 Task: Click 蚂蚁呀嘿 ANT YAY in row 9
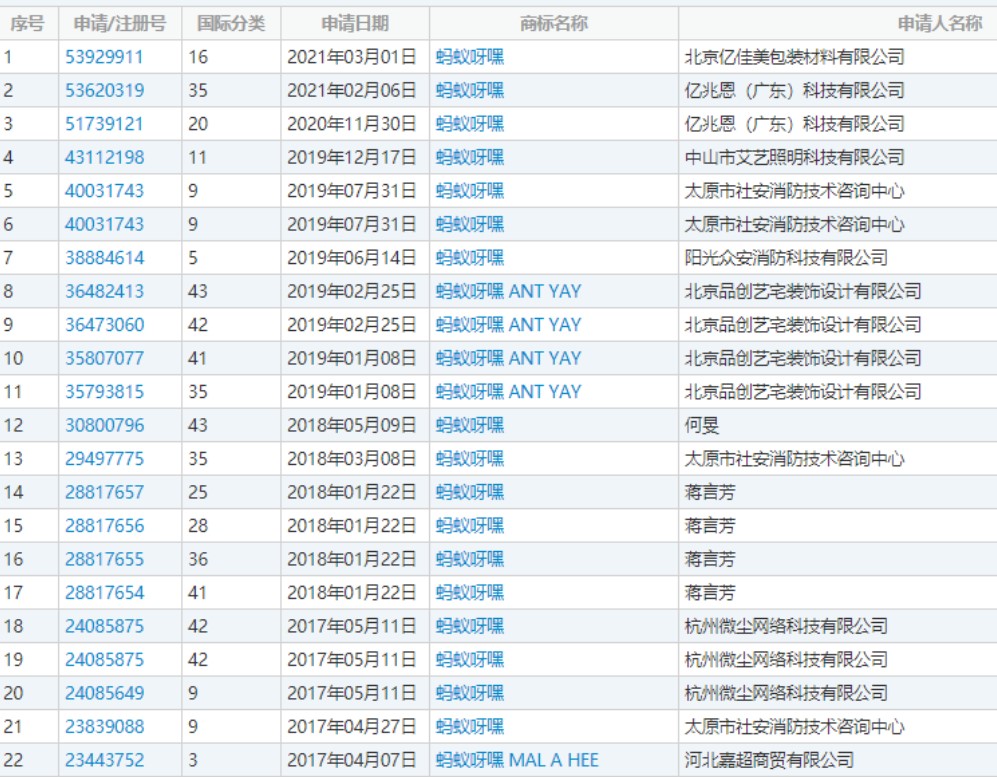pyautogui.click(x=508, y=325)
